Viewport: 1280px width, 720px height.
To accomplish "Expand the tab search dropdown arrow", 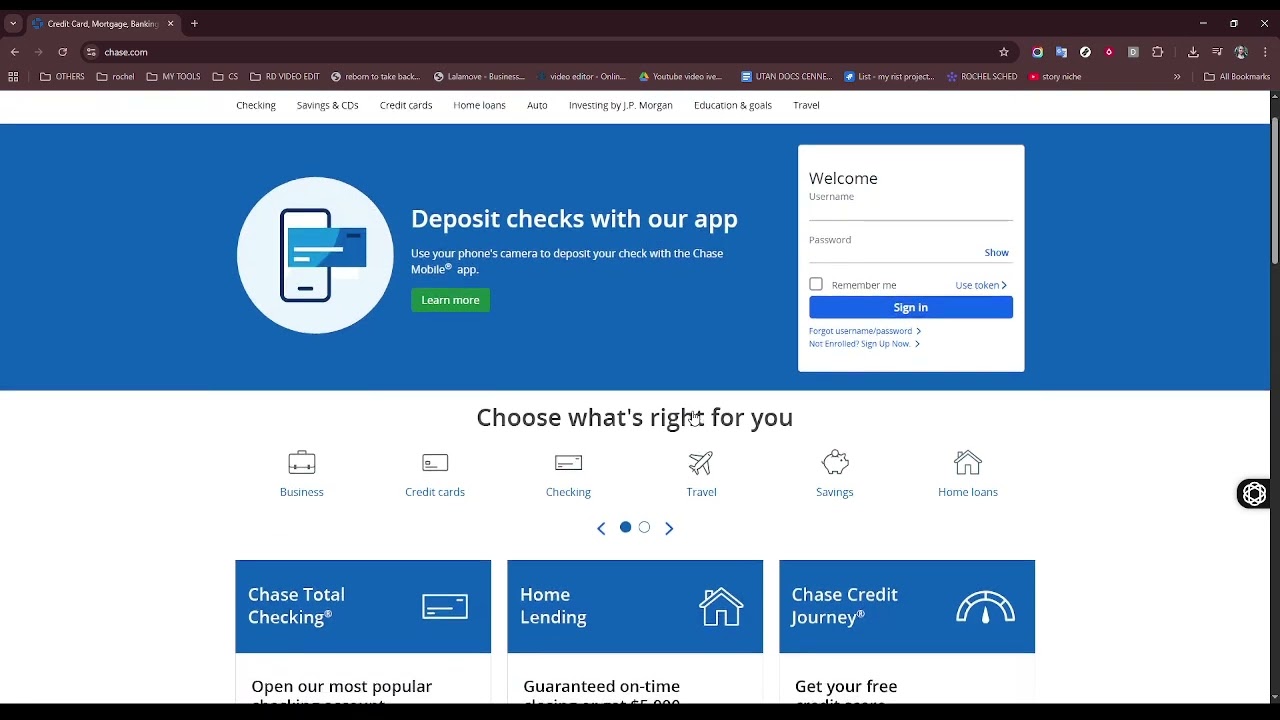I will point(13,23).
